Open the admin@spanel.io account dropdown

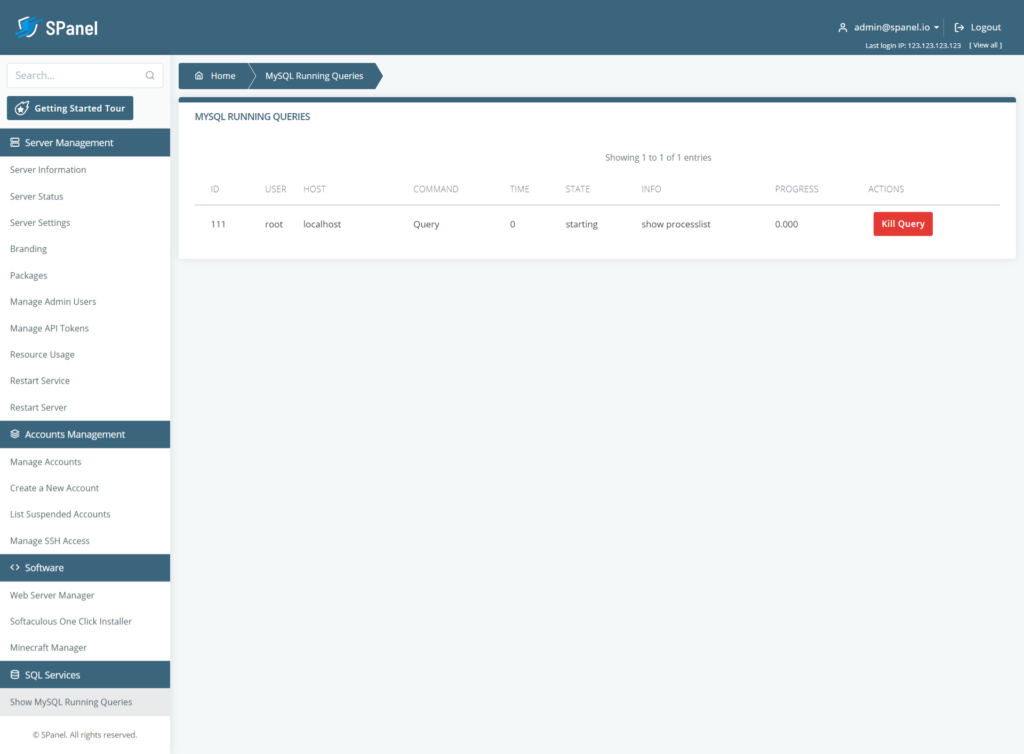896,27
